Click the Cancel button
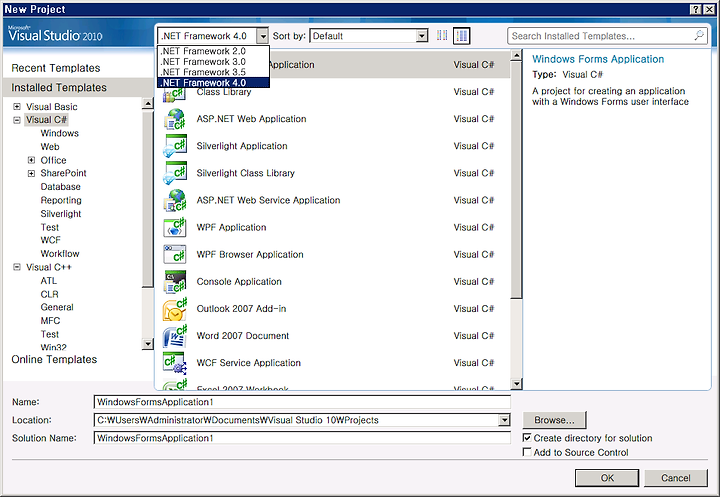 [675, 478]
